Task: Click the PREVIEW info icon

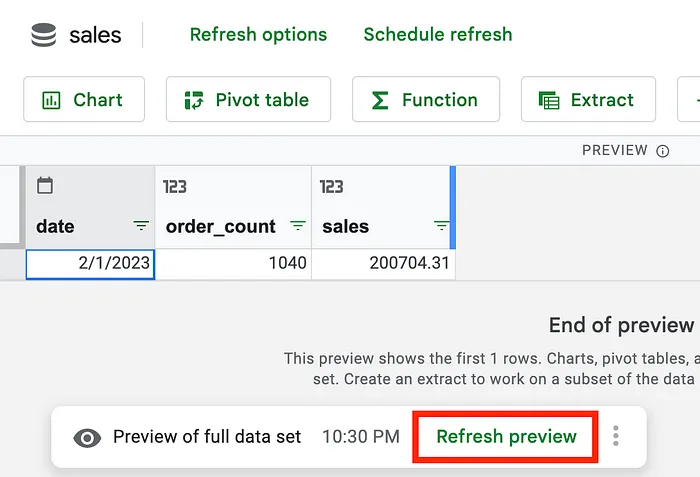Action: pyautogui.click(x=662, y=151)
